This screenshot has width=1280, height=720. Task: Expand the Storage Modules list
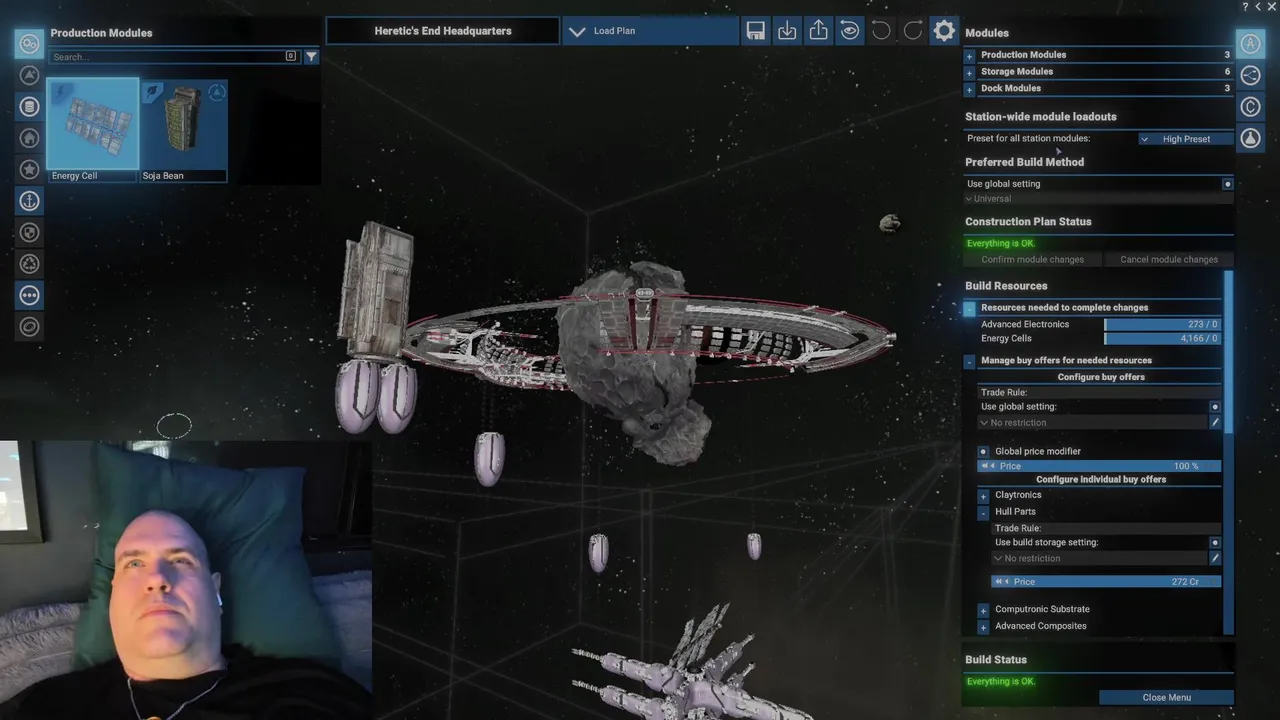969,72
